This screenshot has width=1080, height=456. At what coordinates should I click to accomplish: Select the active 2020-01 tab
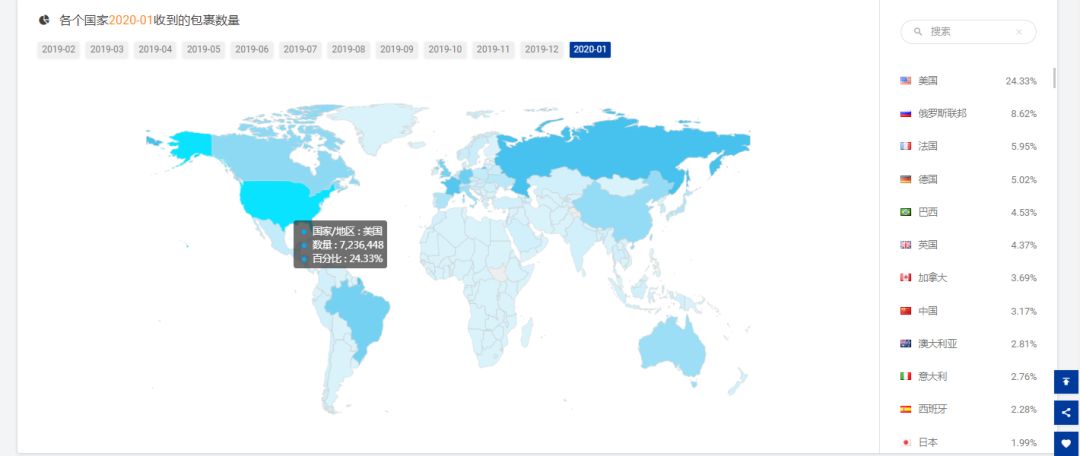[x=590, y=49]
